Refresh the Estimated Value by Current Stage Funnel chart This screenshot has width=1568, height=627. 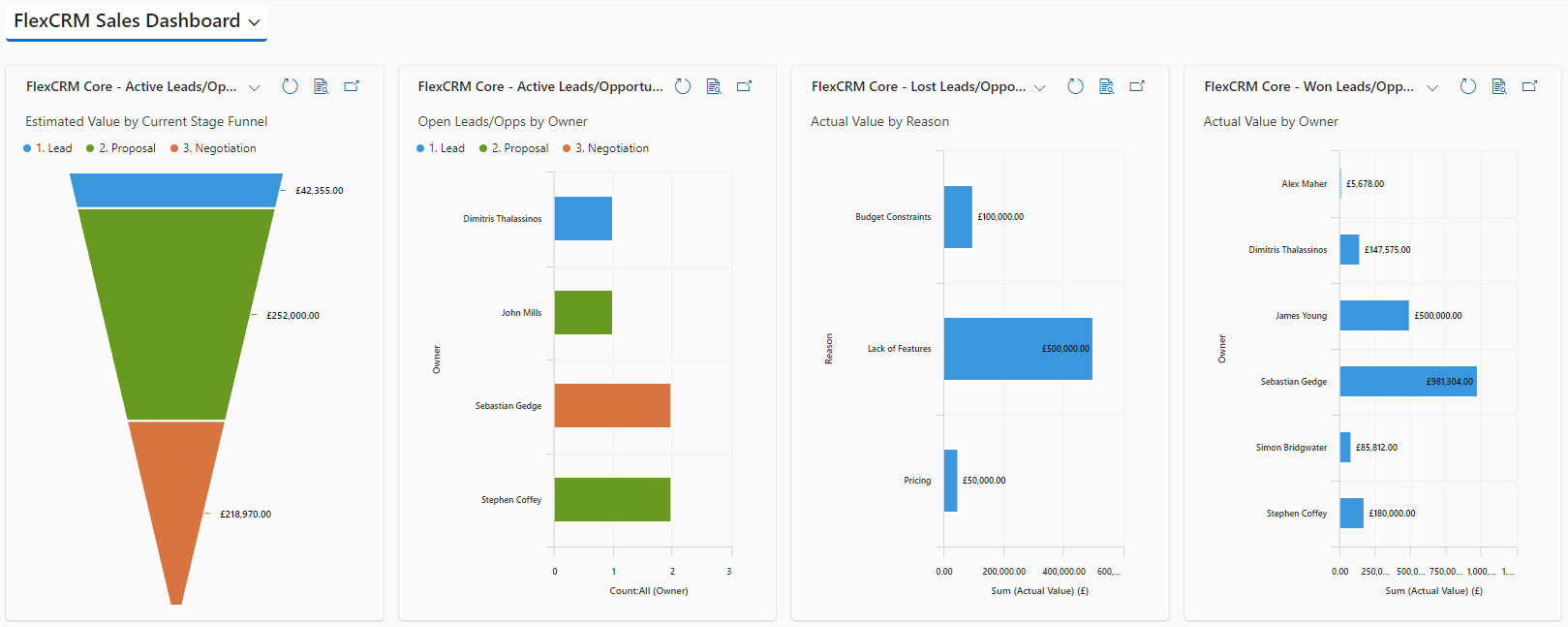point(290,86)
